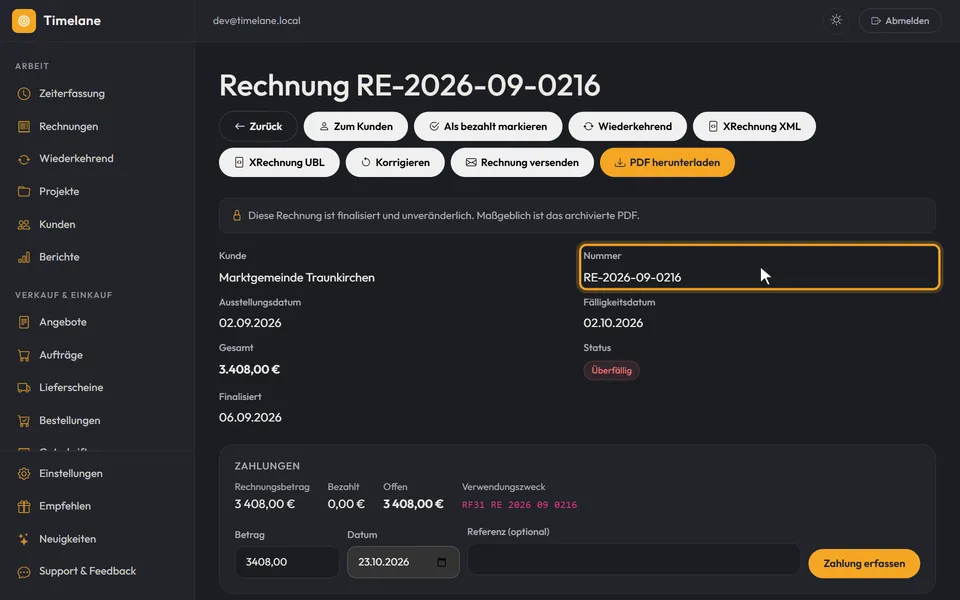Download XRechnung XML file

click(754, 127)
